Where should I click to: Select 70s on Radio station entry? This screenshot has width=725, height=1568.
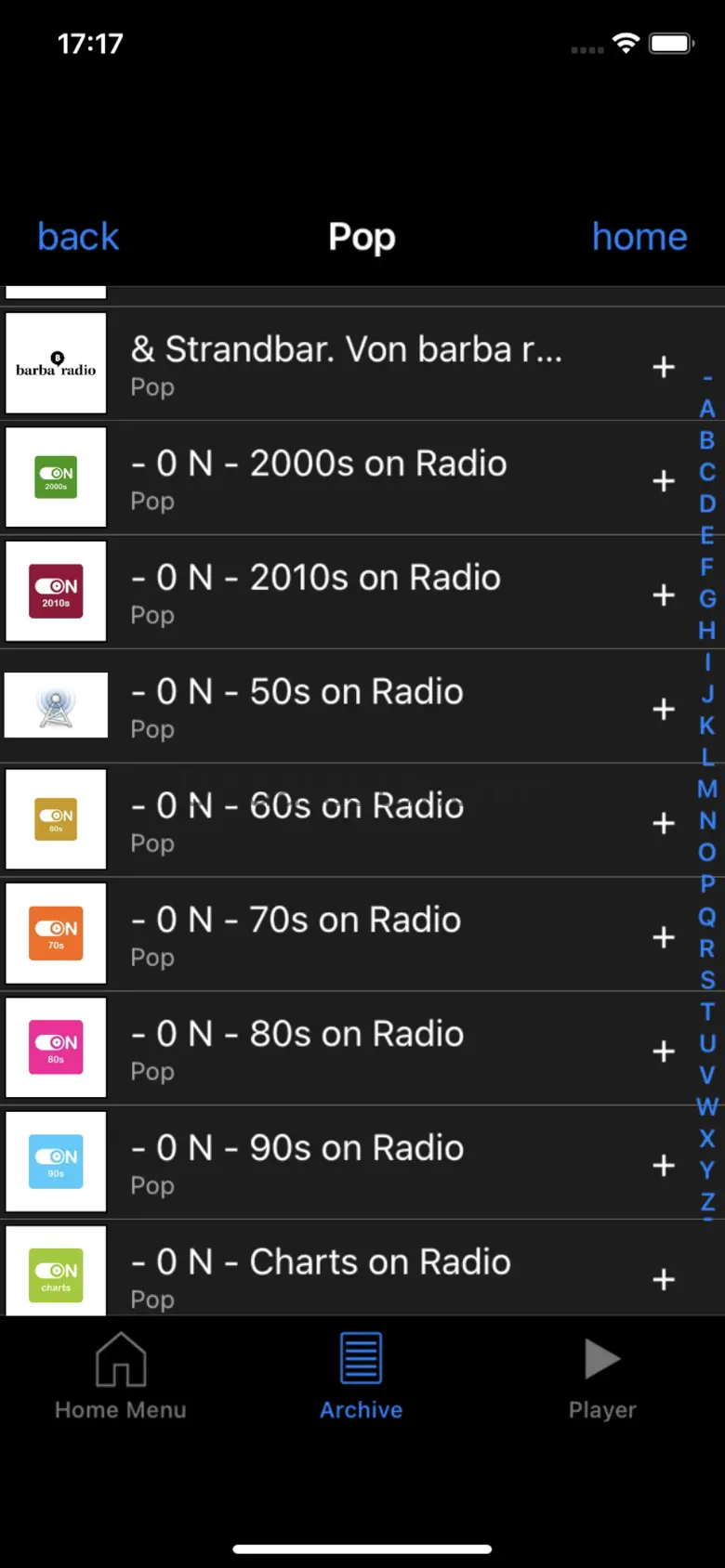pos(362,934)
